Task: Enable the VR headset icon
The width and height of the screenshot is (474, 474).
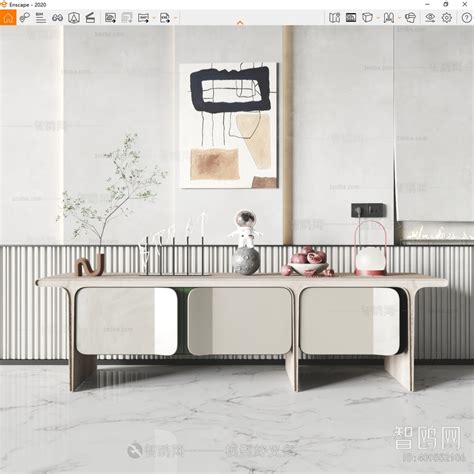Action: pos(410,17)
